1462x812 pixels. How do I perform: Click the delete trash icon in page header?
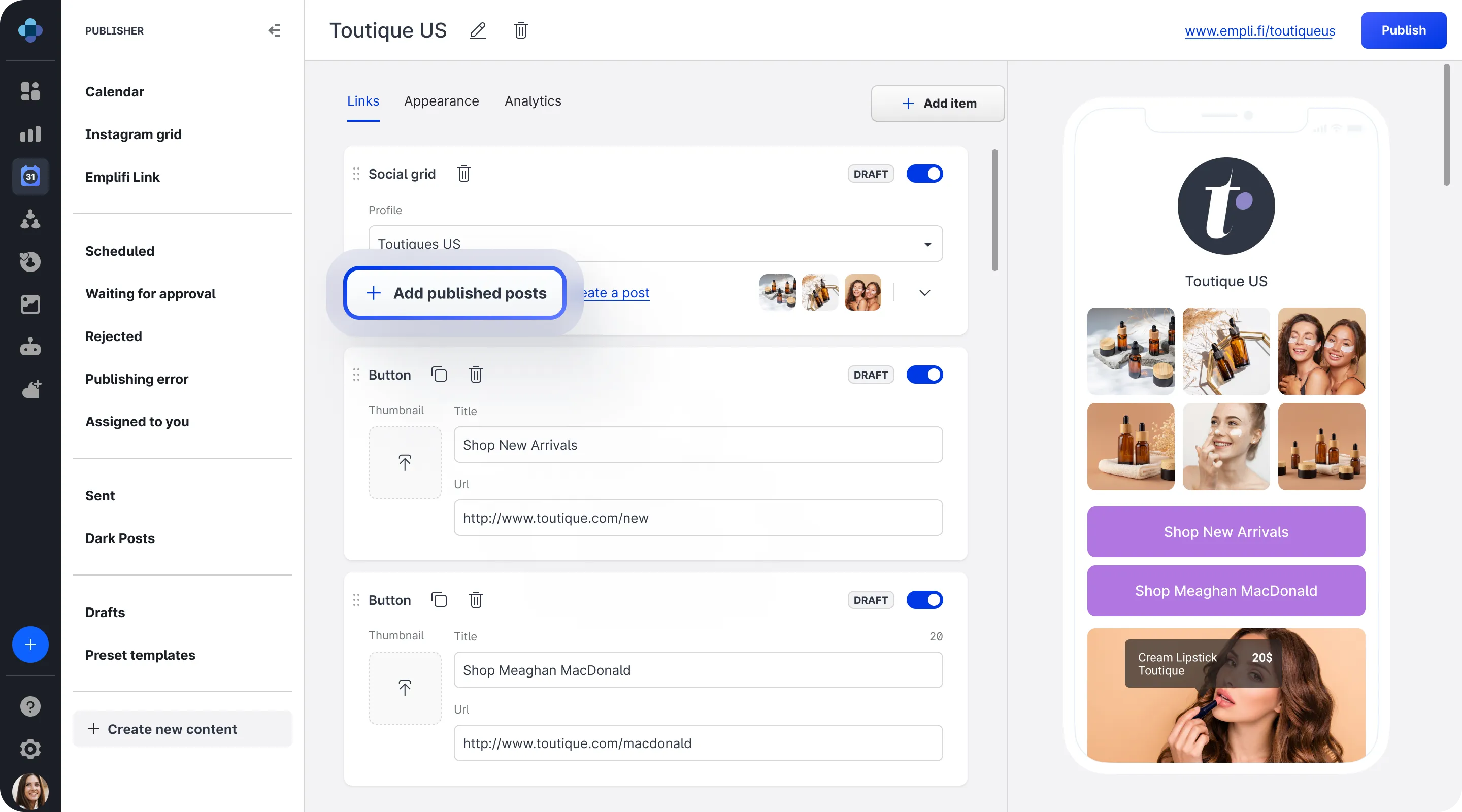tap(520, 29)
